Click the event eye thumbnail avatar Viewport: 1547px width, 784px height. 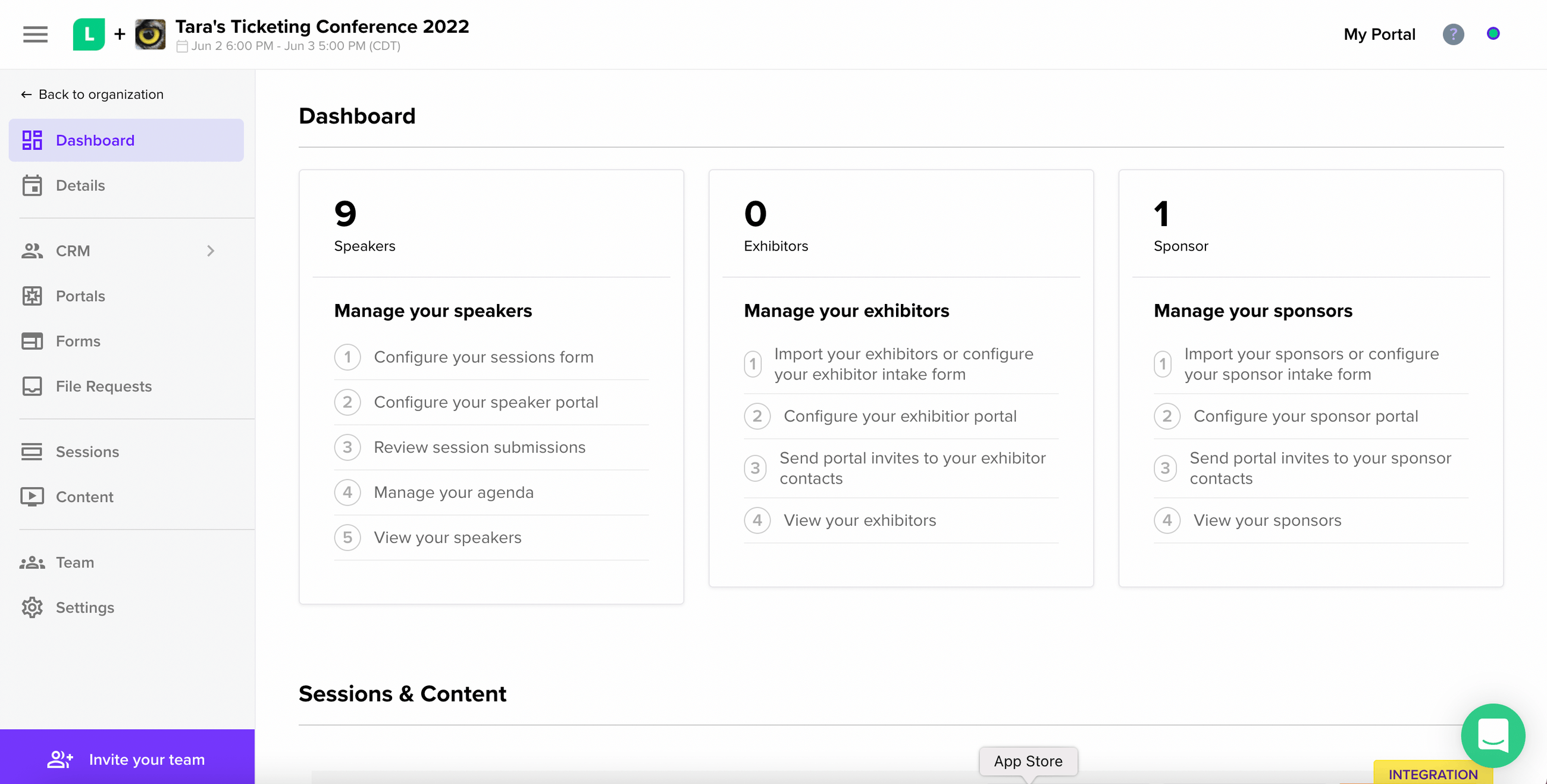149,35
